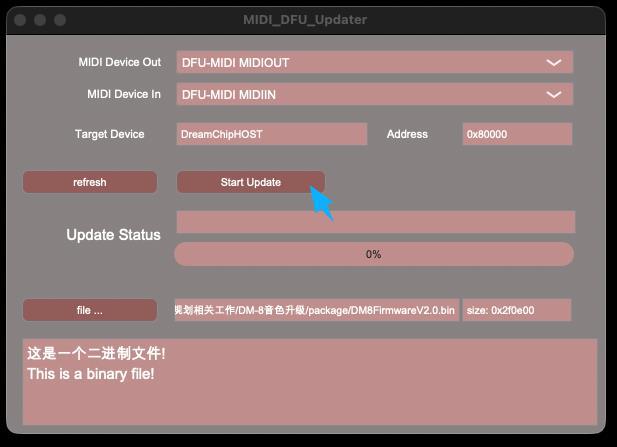Expand the MIDI Device In combo box
The image size is (617, 447).
pos(374,95)
